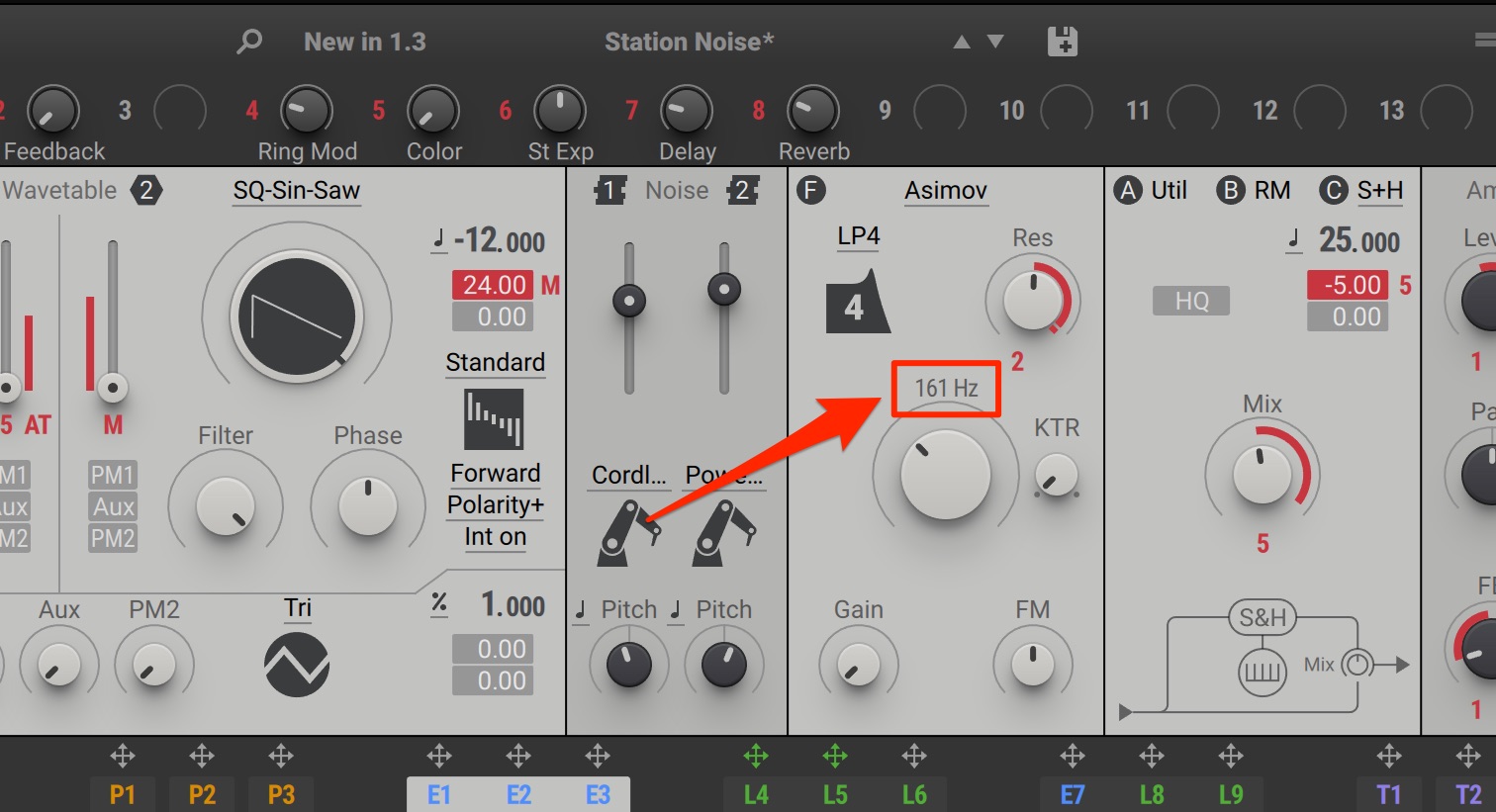
Task: Click the wavetable bar-graph icon under Standard
Action: [494, 419]
